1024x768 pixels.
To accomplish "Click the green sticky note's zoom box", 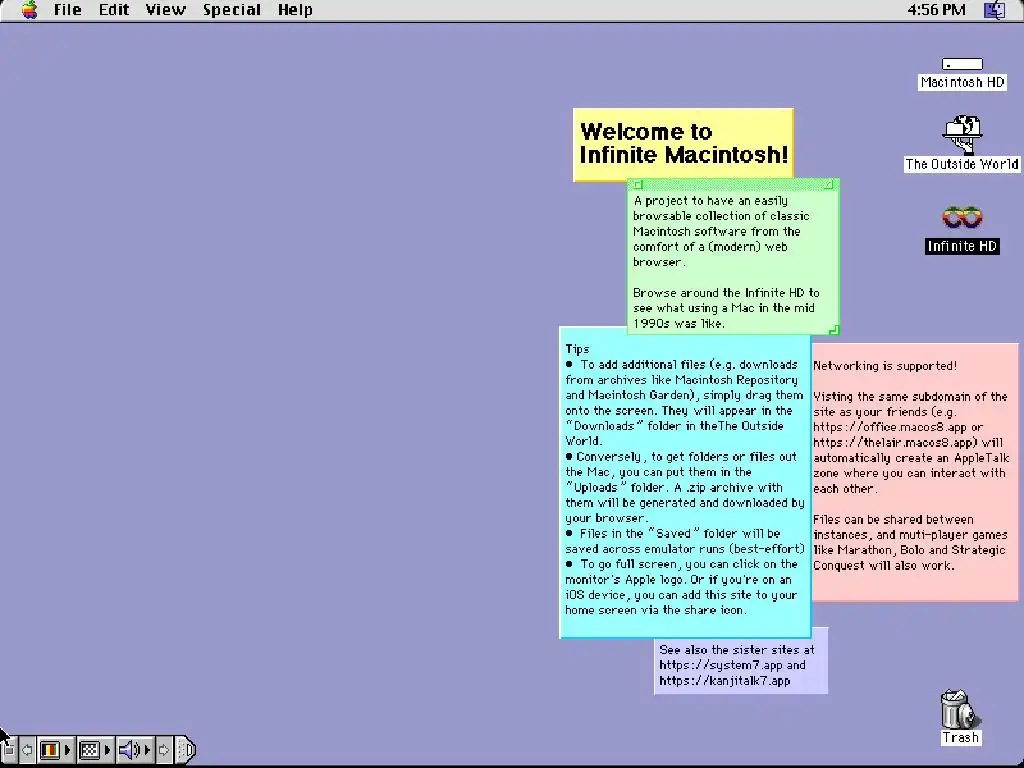I will pyautogui.click(x=829, y=185).
